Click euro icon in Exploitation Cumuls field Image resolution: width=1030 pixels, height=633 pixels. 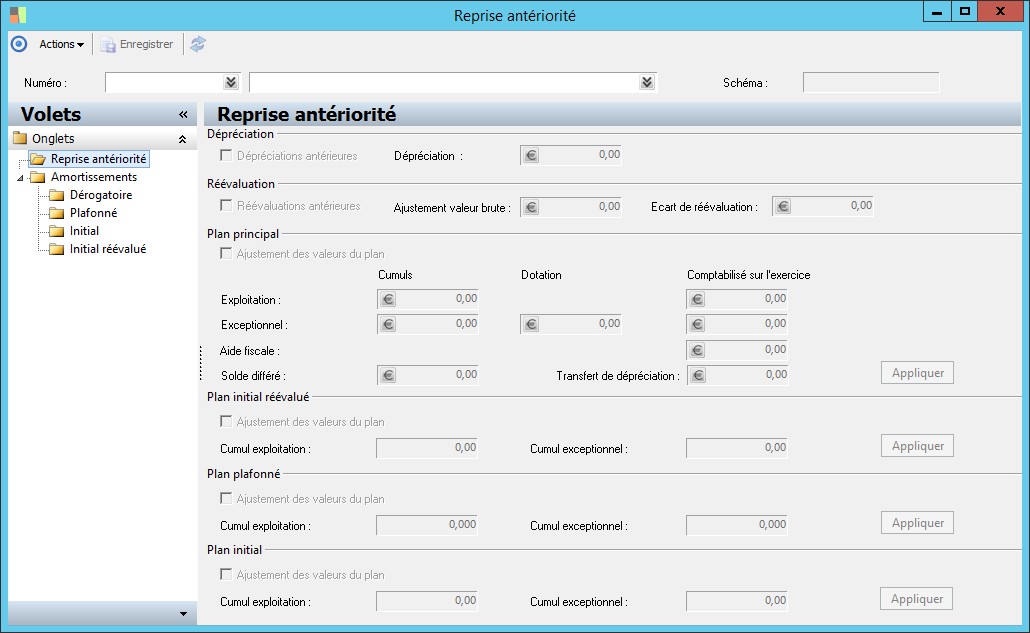click(x=388, y=299)
